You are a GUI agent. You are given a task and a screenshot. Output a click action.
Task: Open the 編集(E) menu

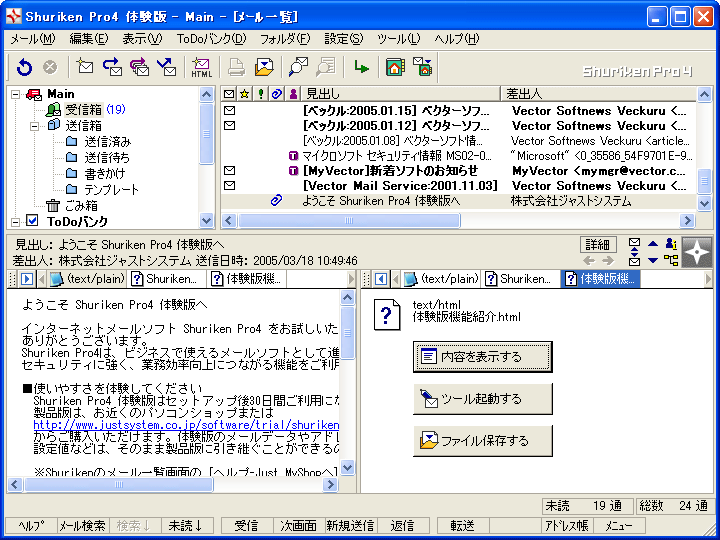click(89, 39)
